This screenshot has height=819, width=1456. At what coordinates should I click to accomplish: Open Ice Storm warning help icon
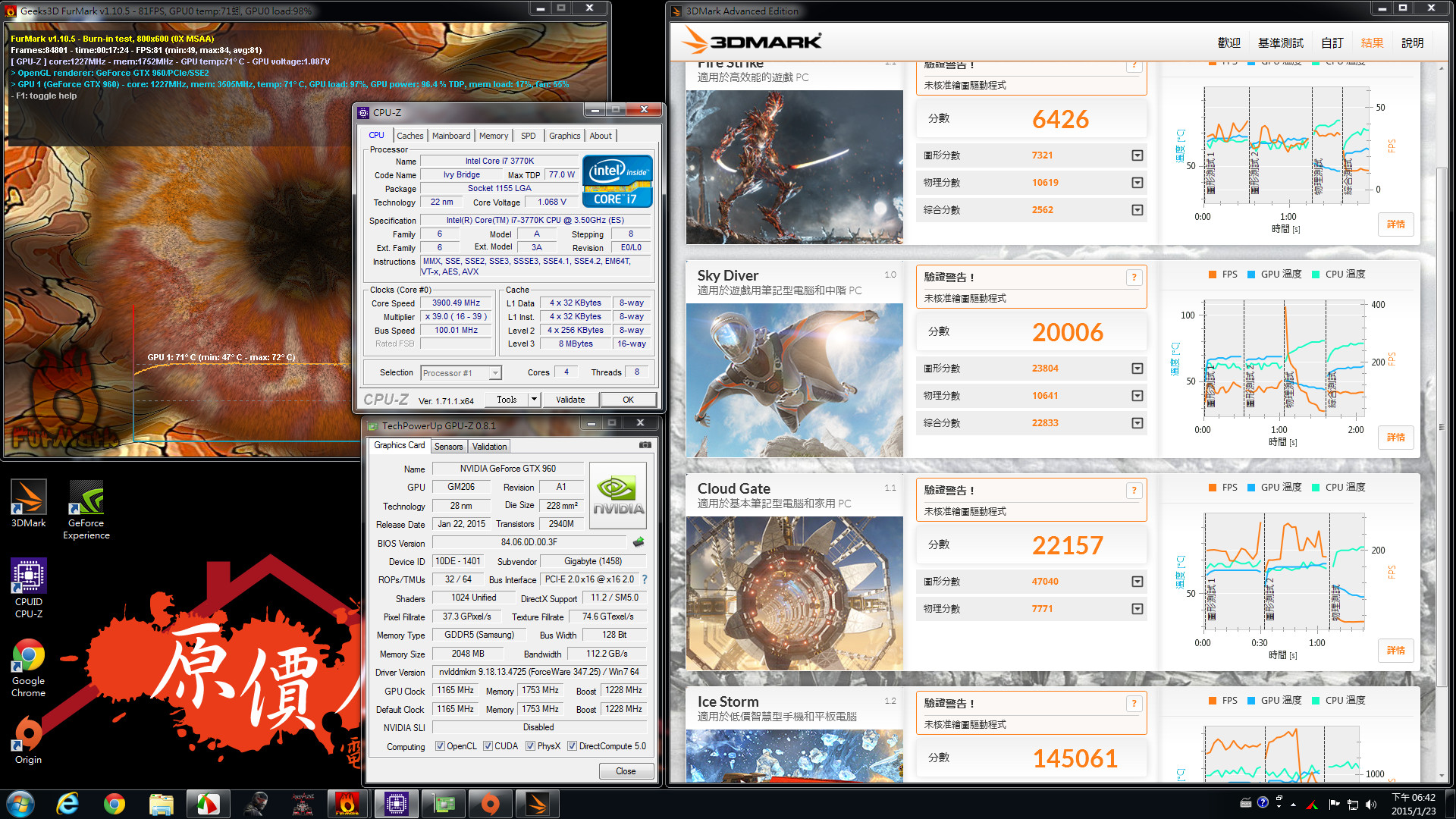pyautogui.click(x=1134, y=704)
